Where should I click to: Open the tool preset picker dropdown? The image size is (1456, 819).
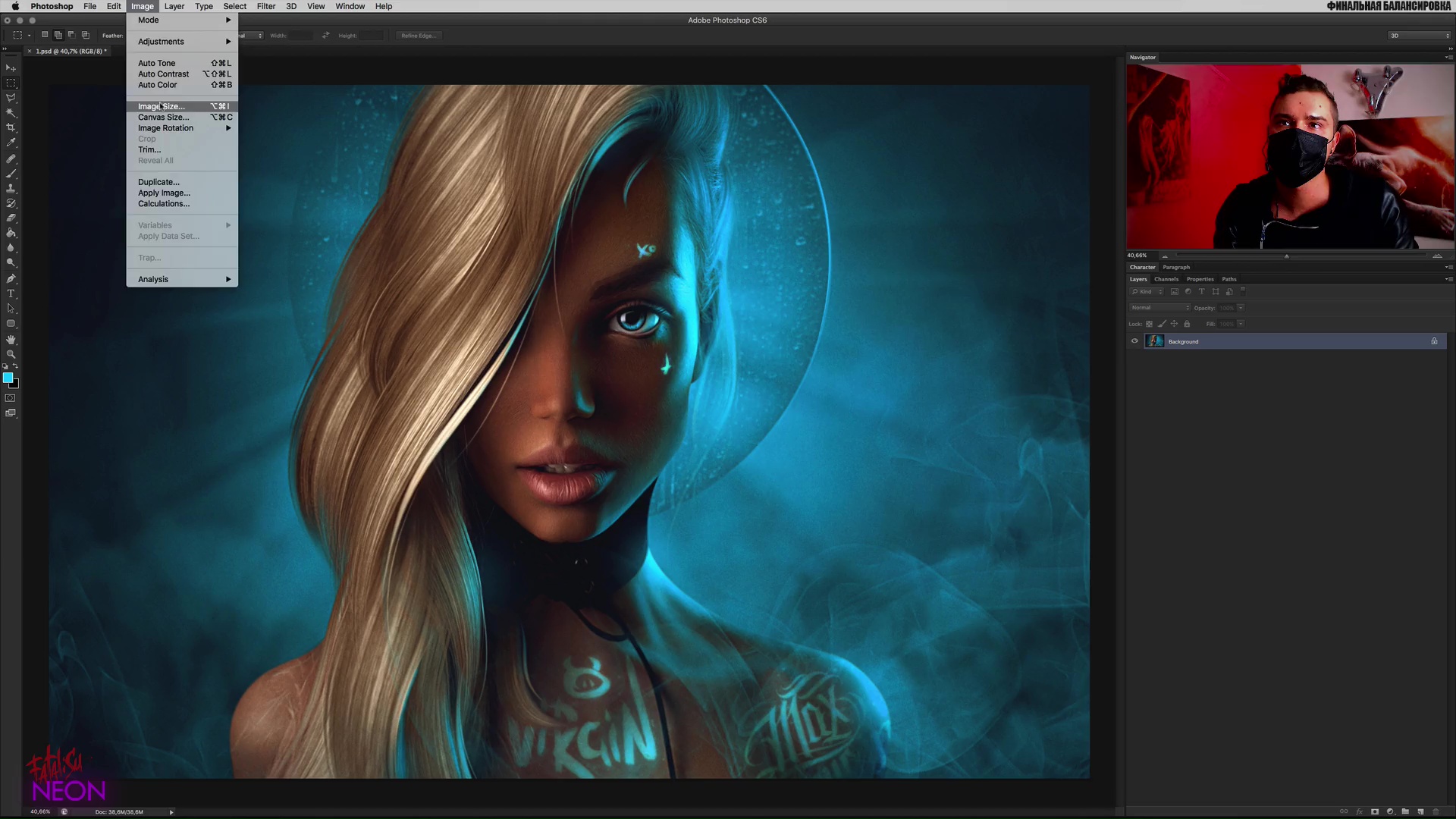21,36
